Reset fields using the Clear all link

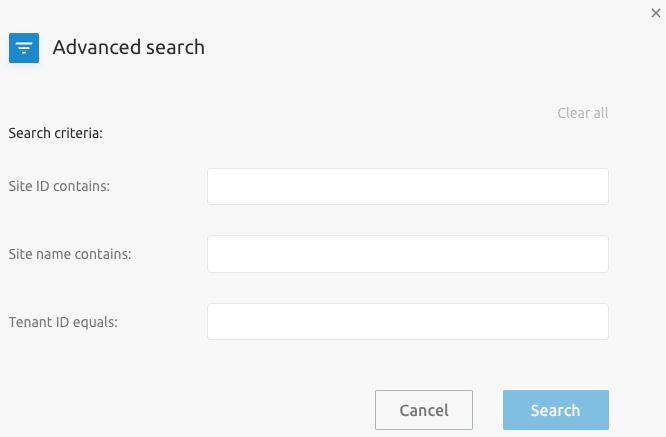(582, 113)
